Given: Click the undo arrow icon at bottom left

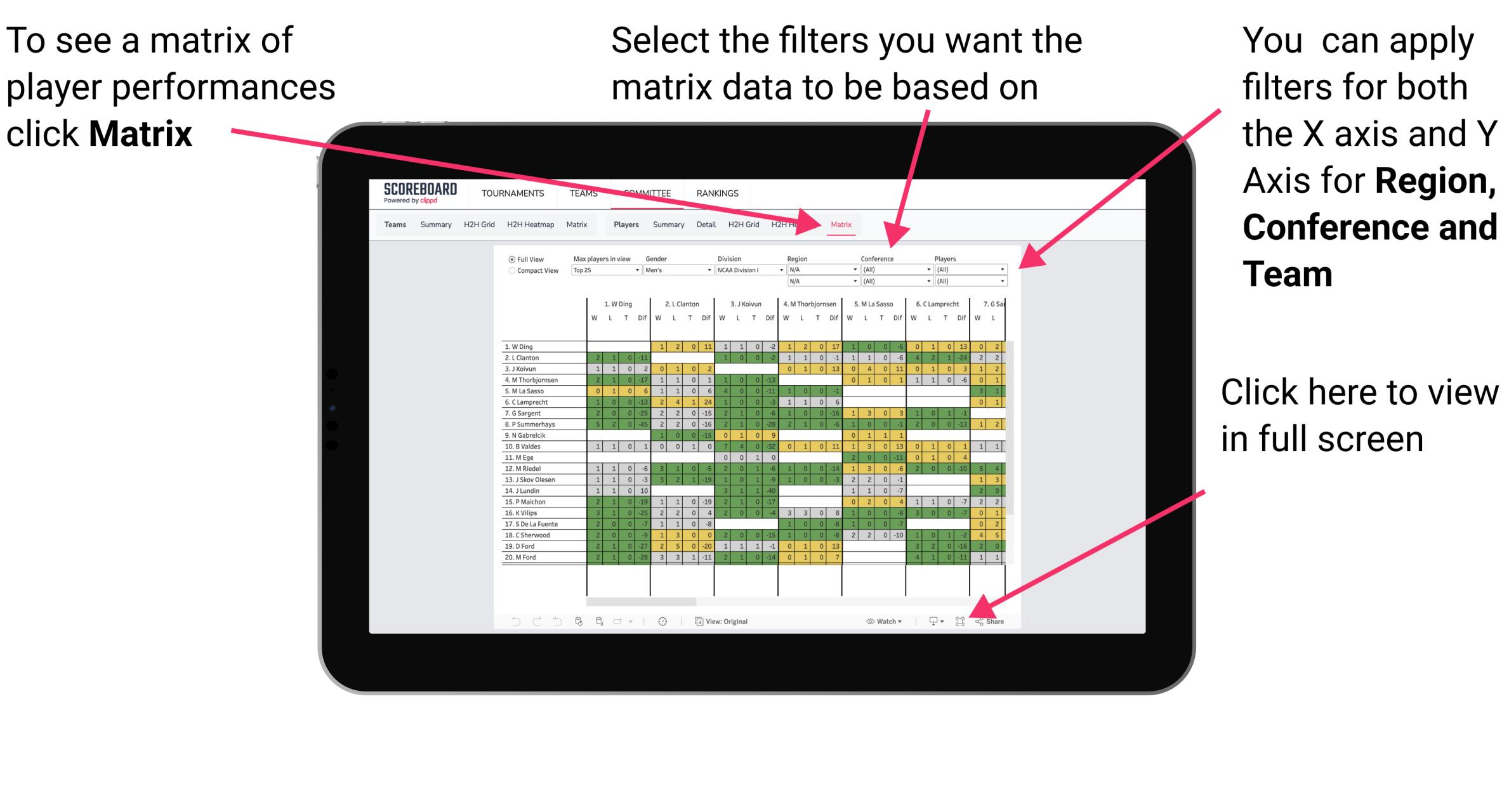Looking at the screenshot, I should pyautogui.click(x=511, y=621).
